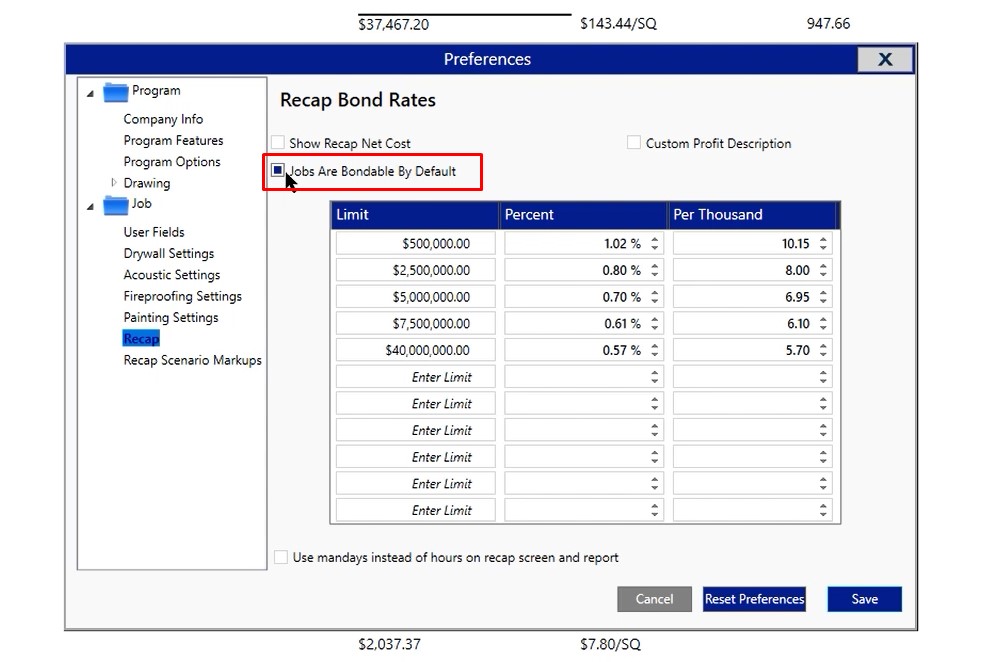Click Per Thousand stepper for 10.15 row

click(x=823, y=243)
